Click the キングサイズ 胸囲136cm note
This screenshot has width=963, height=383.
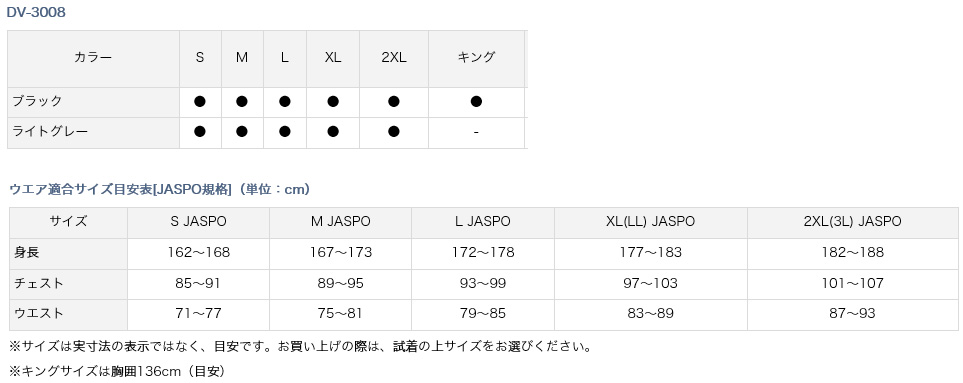pyautogui.click(x=117, y=371)
